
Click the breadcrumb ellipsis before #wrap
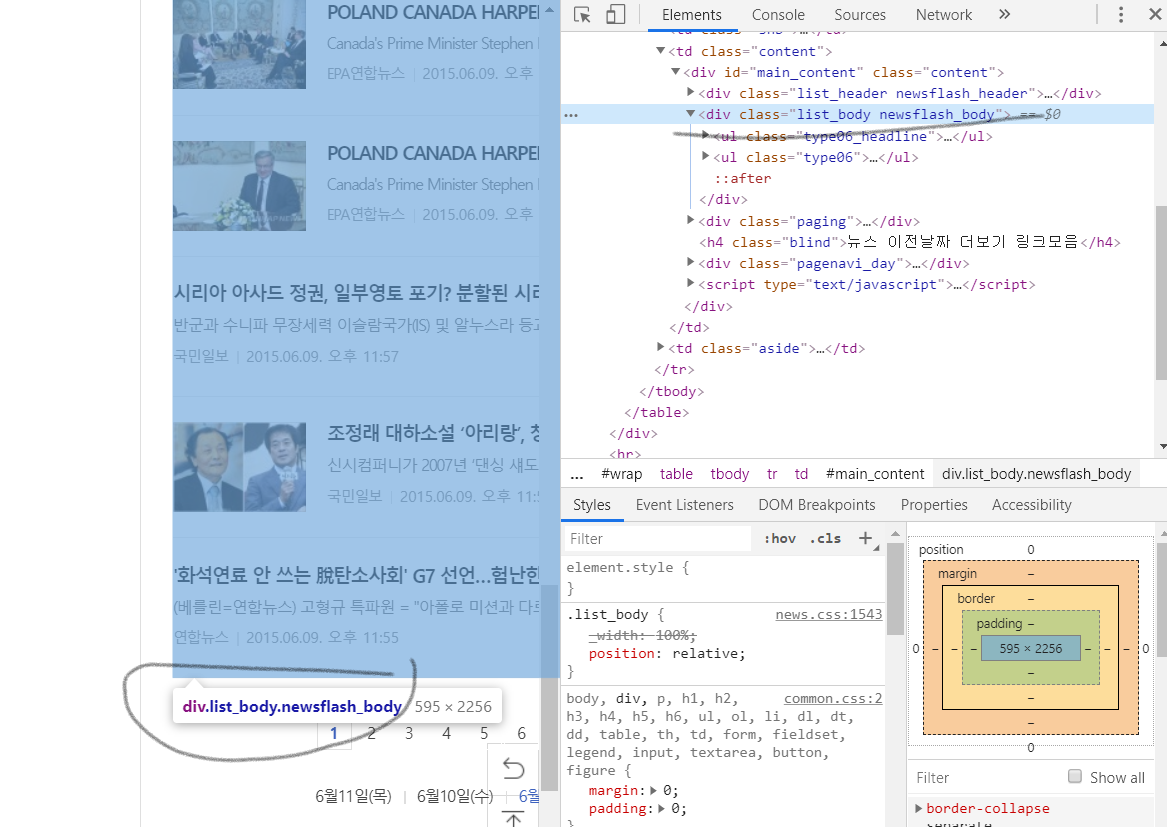(x=577, y=475)
